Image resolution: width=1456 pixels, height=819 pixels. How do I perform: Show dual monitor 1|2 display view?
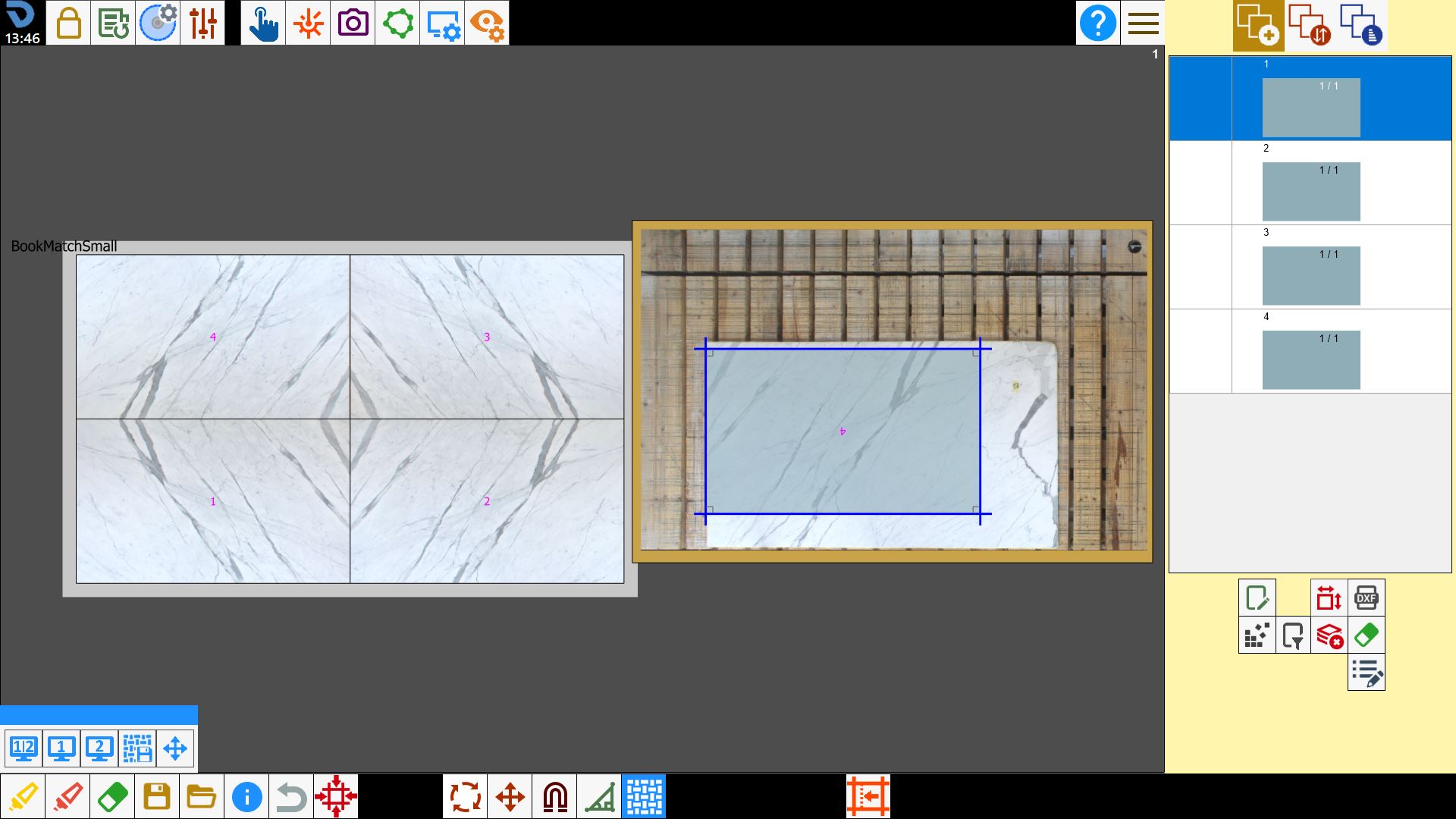click(24, 748)
